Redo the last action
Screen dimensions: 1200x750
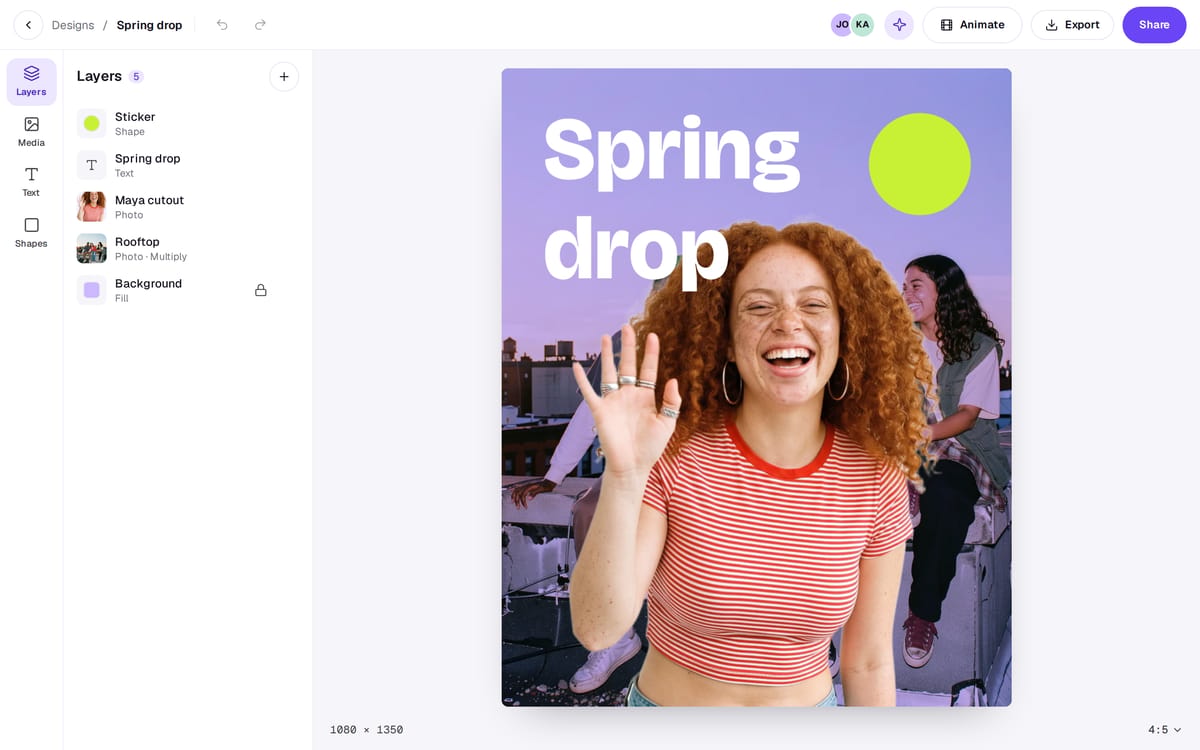[x=260, y=25]
